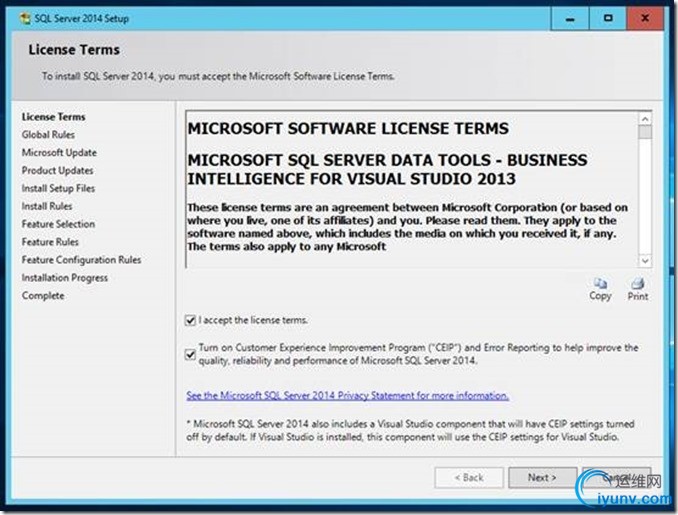The height and width of the screenshot is (515, 678).
Task: Select the Installation Progress step
Action: pos(65,278)
